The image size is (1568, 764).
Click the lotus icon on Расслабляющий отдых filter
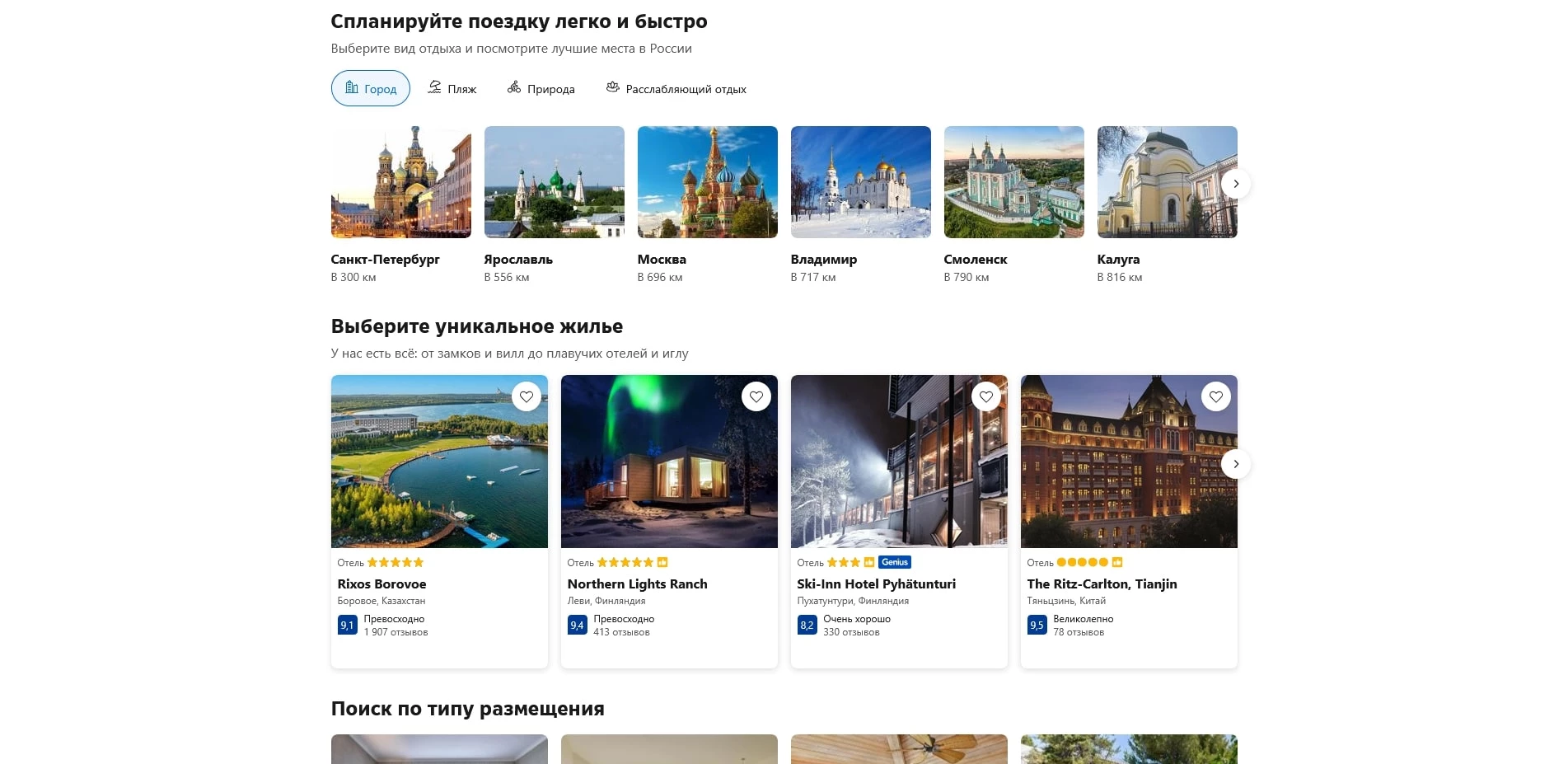[x=612, y=87]
